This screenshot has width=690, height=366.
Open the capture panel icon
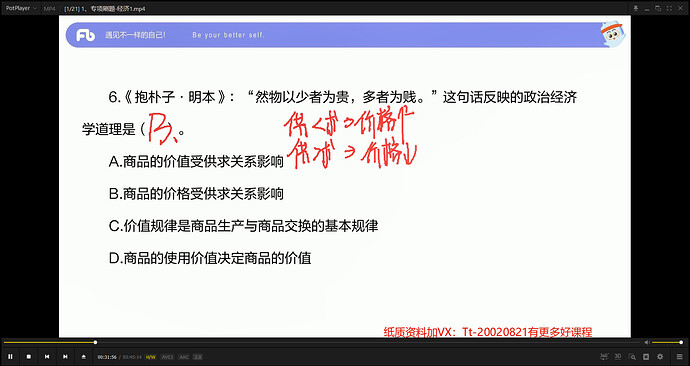tap(646, 357)
